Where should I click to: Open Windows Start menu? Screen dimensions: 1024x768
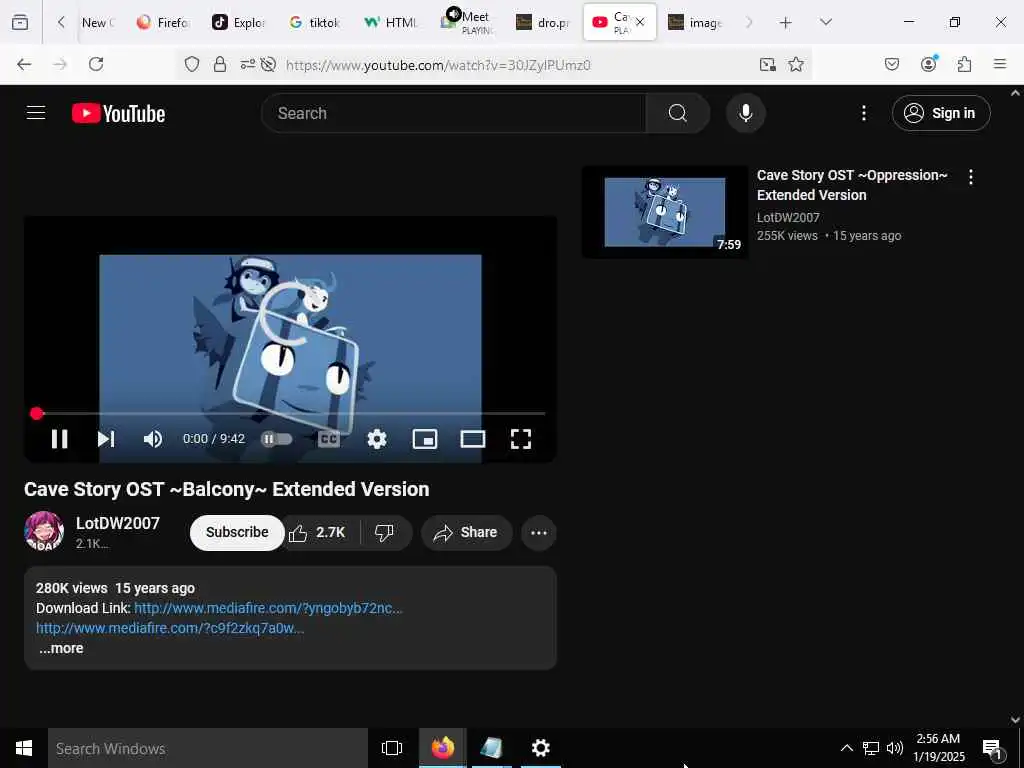pos(24,748)
